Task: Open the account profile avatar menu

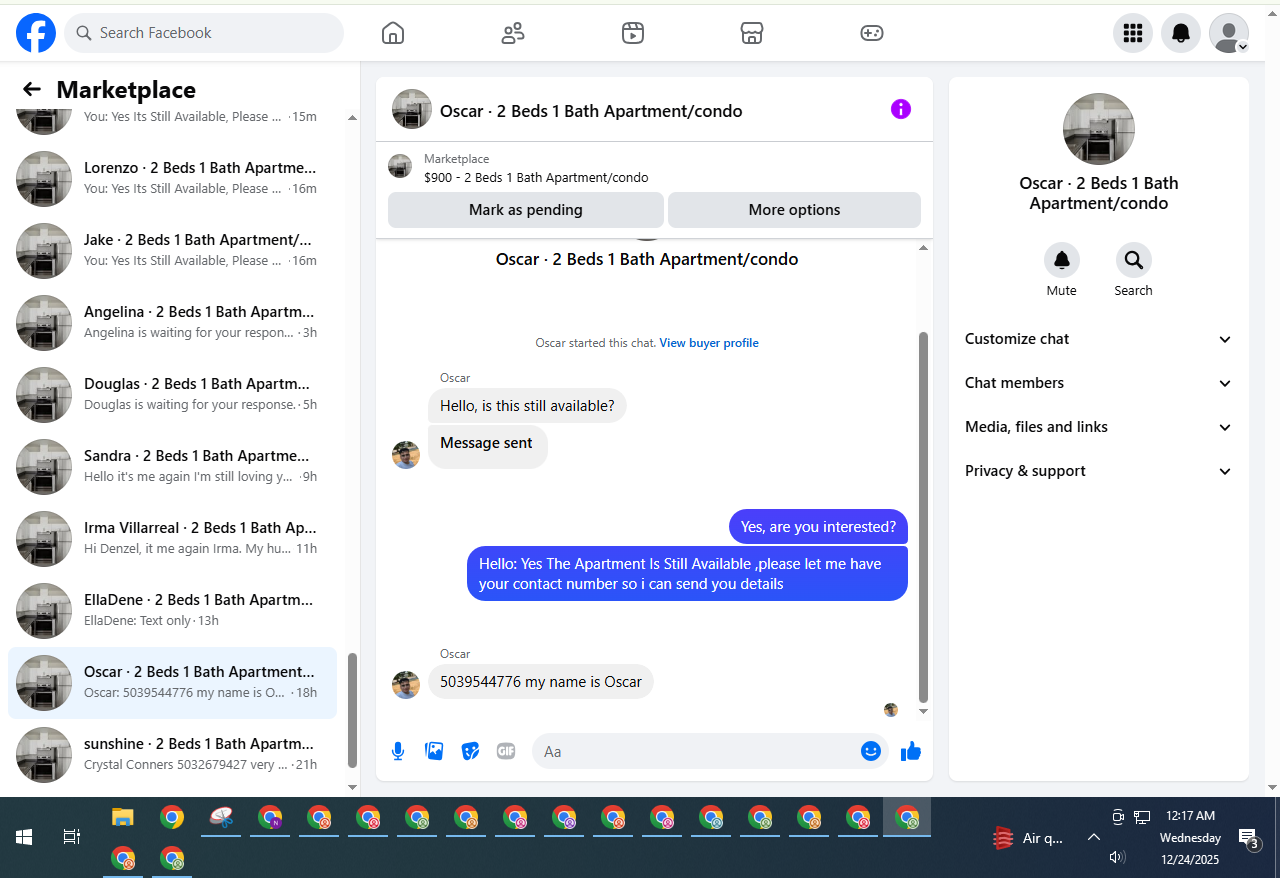Action: click(1229, 33)
